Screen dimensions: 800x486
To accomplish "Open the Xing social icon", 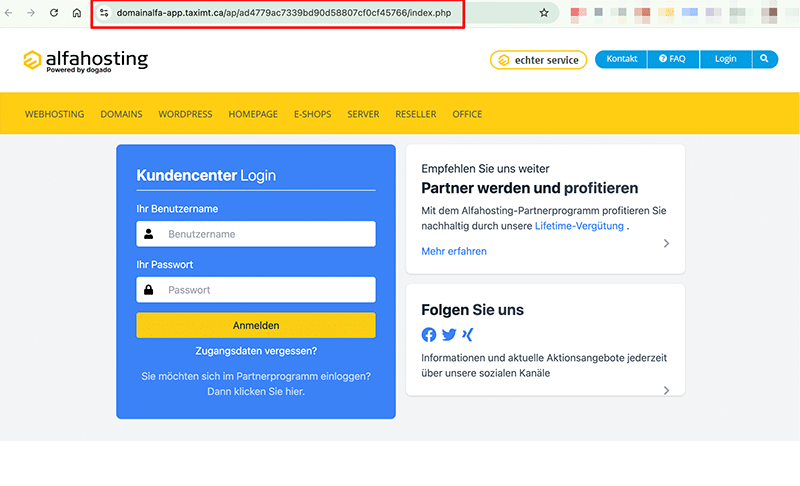I will pyautogui.click(x=467, y=335).
